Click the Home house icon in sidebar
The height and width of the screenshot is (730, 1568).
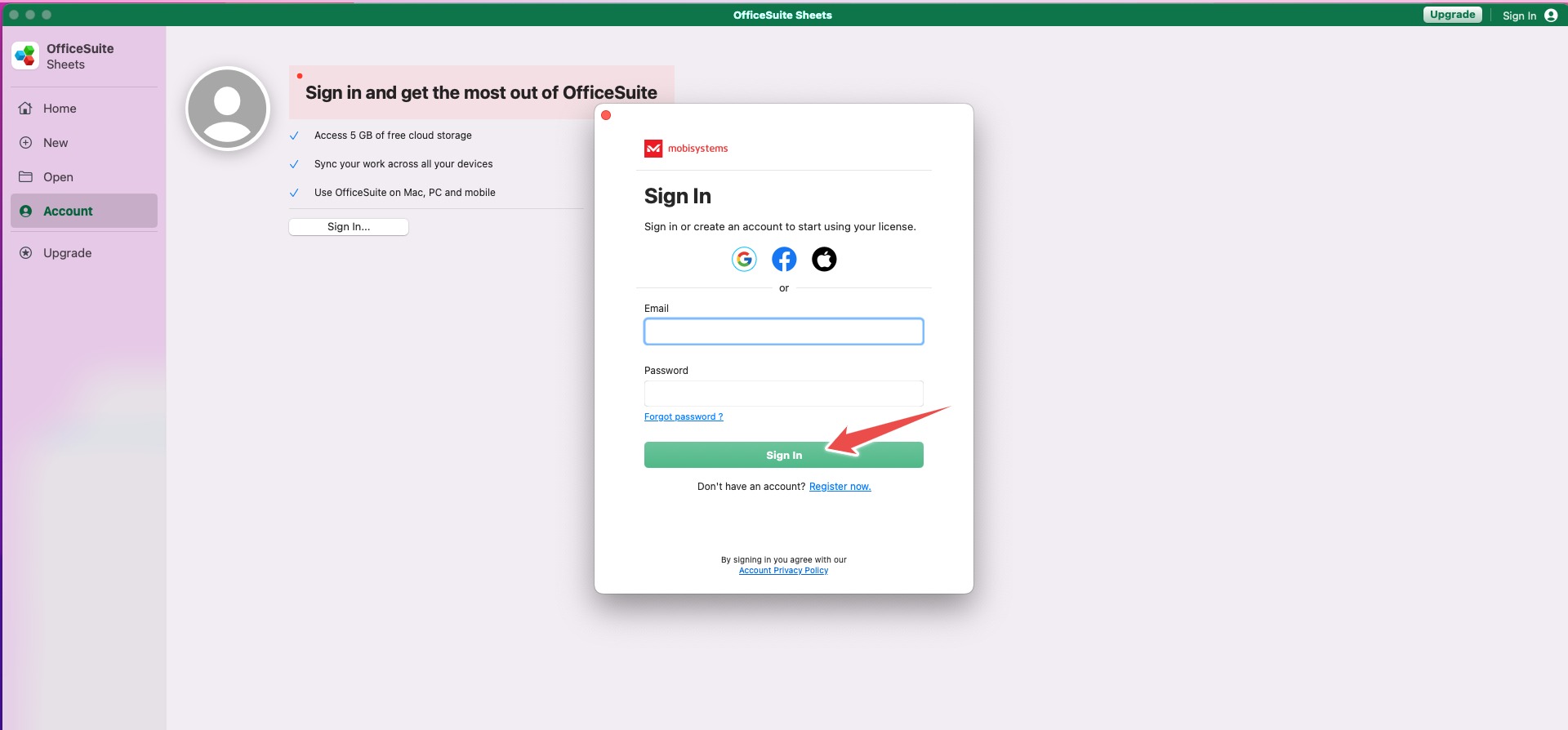pos(25,109)
